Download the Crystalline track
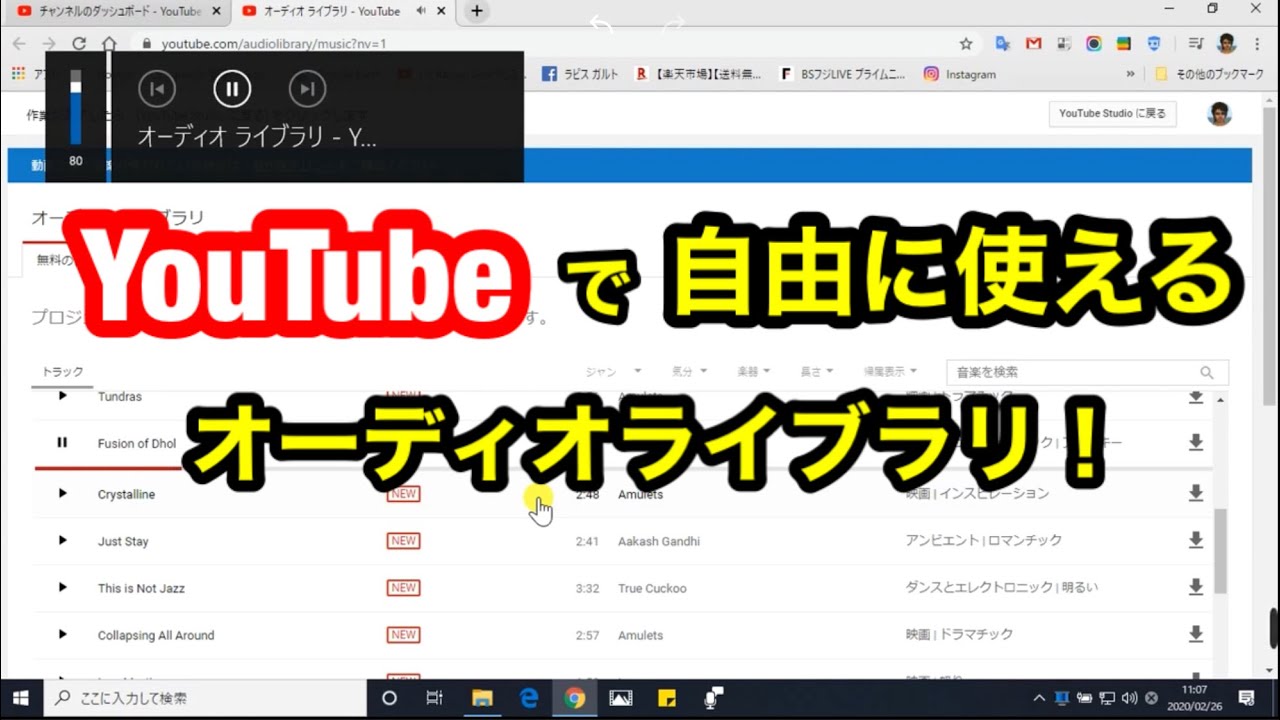 [x=1195, y=493]
